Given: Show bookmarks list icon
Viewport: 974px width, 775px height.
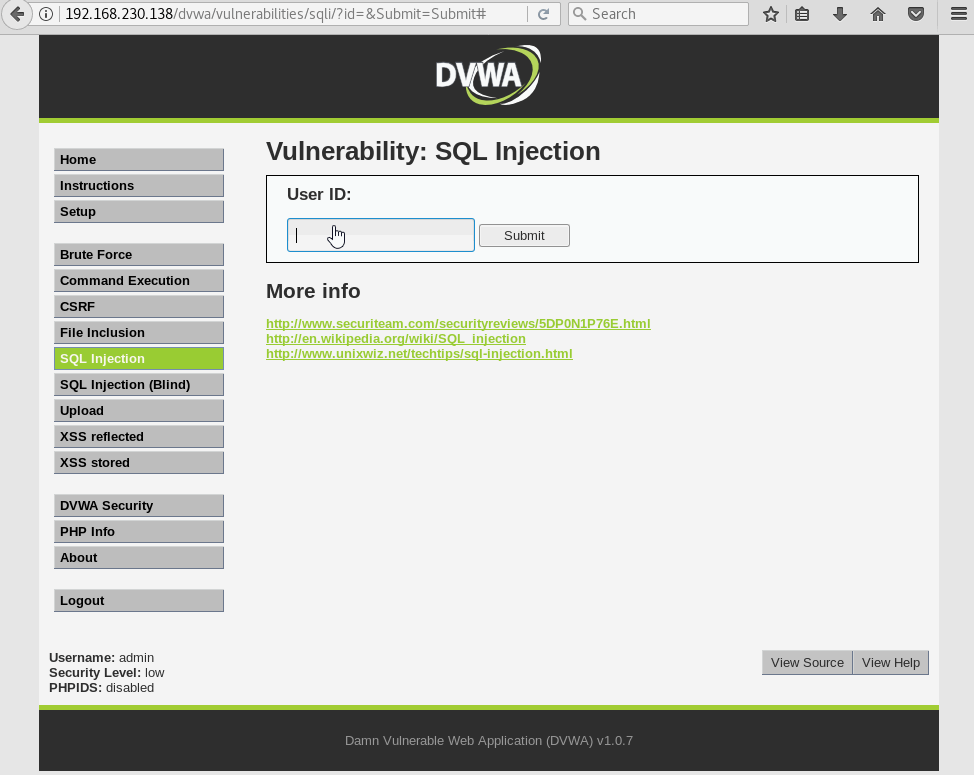Looking at the screenshot, I should click(802, 14).
